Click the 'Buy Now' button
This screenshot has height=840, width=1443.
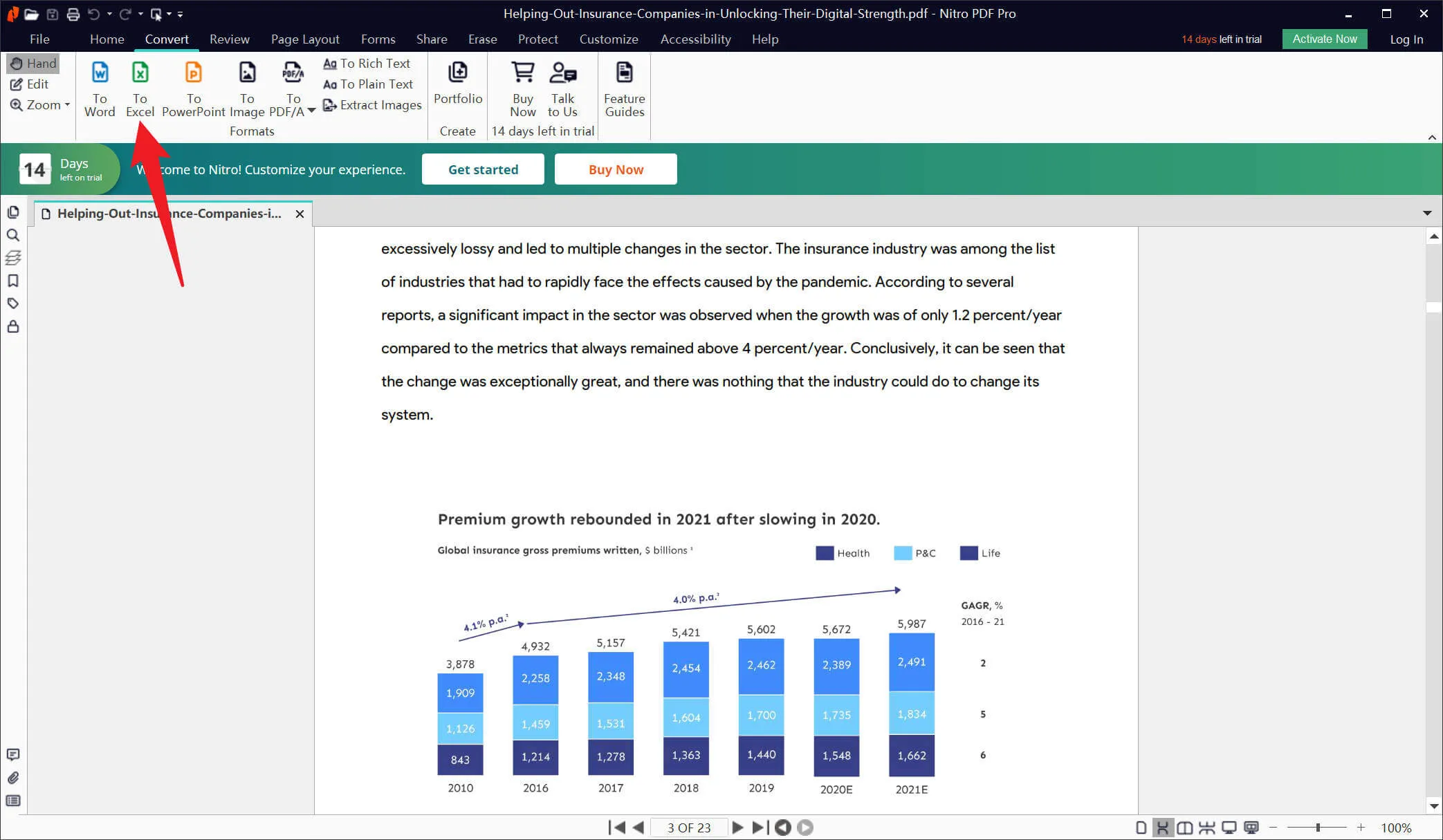pos(616,169)
